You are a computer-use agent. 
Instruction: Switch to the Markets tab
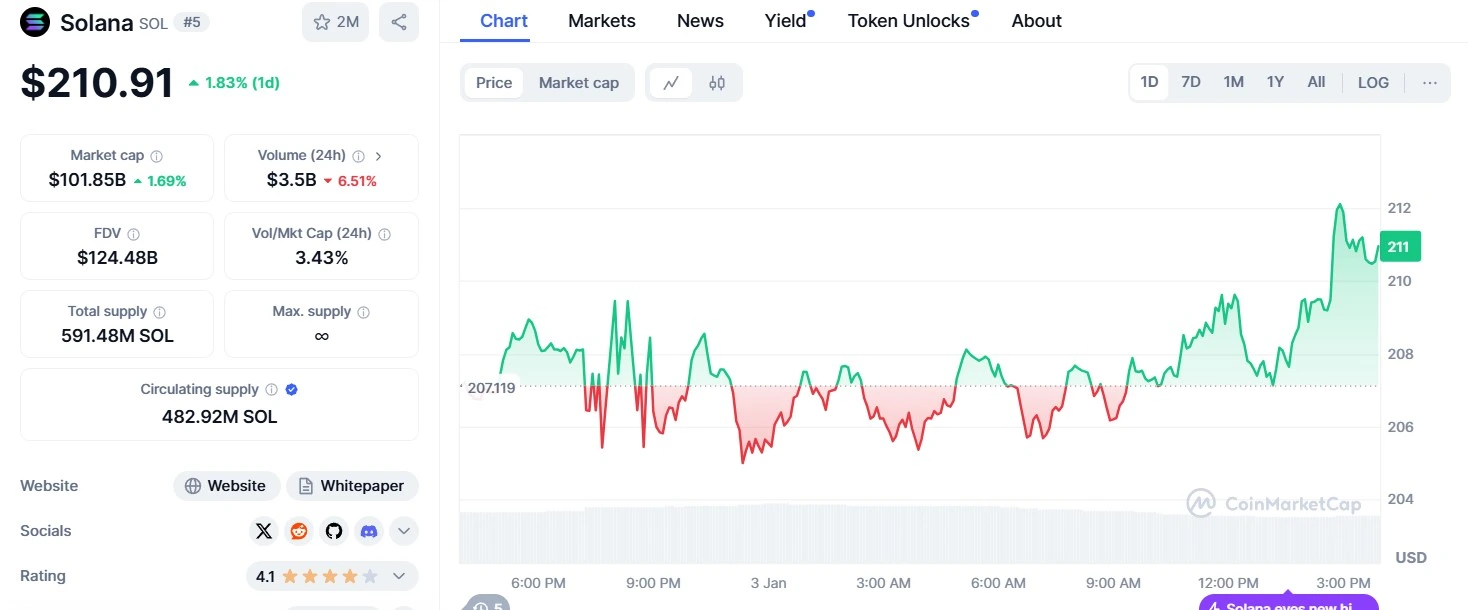click(602, 21)
